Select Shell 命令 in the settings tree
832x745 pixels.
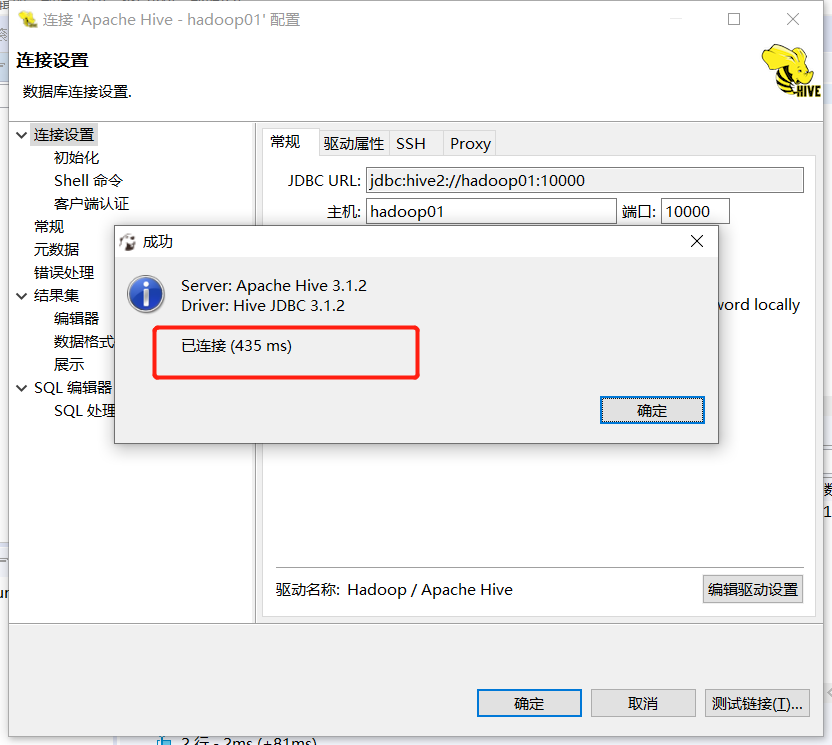(x=88, y=181)
